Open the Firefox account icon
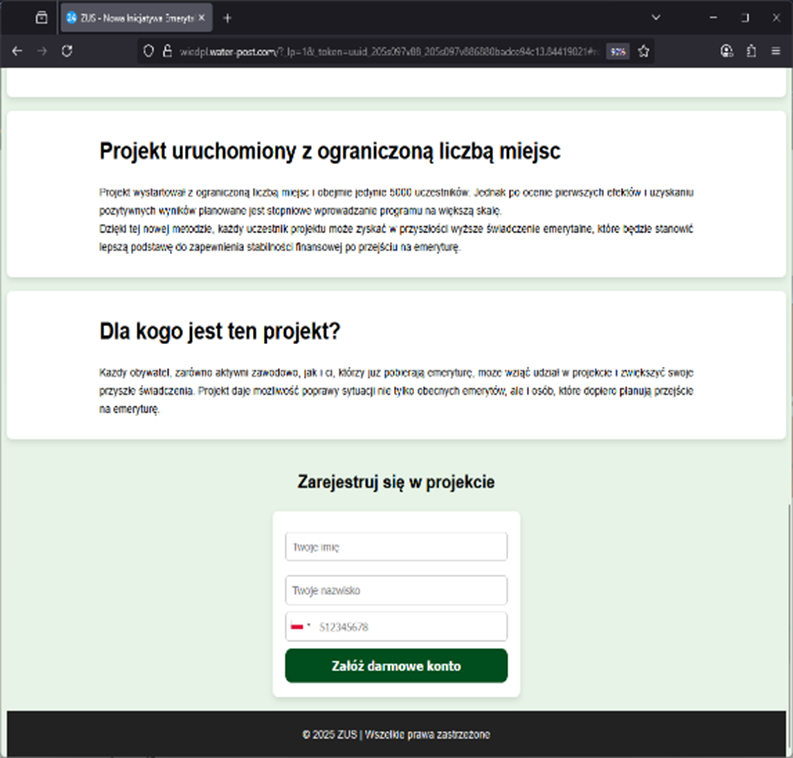Image resolution: width=793 pixels, height=758 pixels. click(x=726, y=51)
